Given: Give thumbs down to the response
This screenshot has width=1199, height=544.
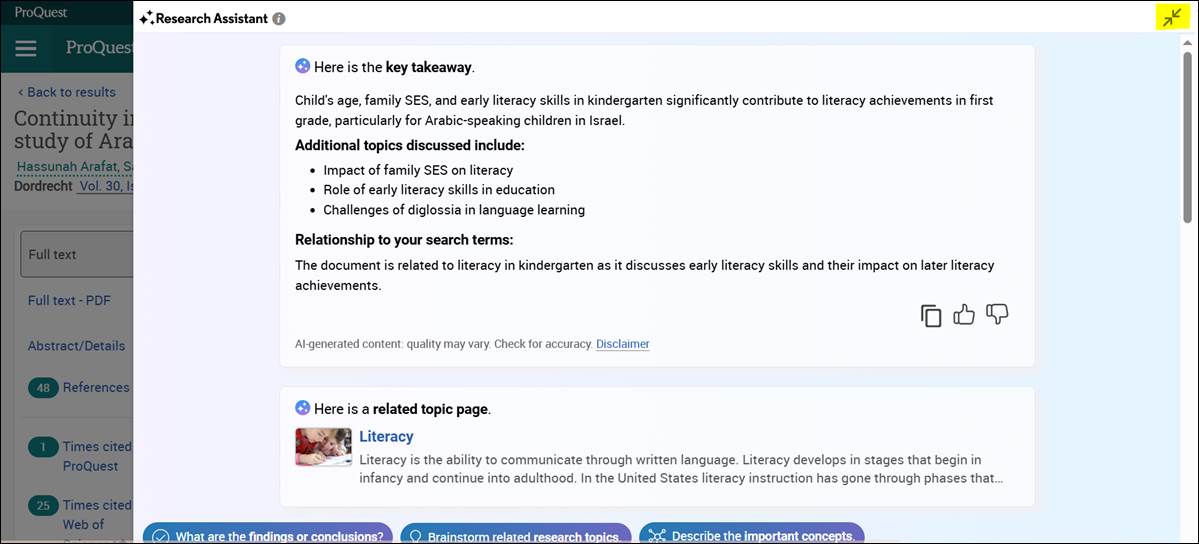Looking at the screenshot, I should [997, 315].
